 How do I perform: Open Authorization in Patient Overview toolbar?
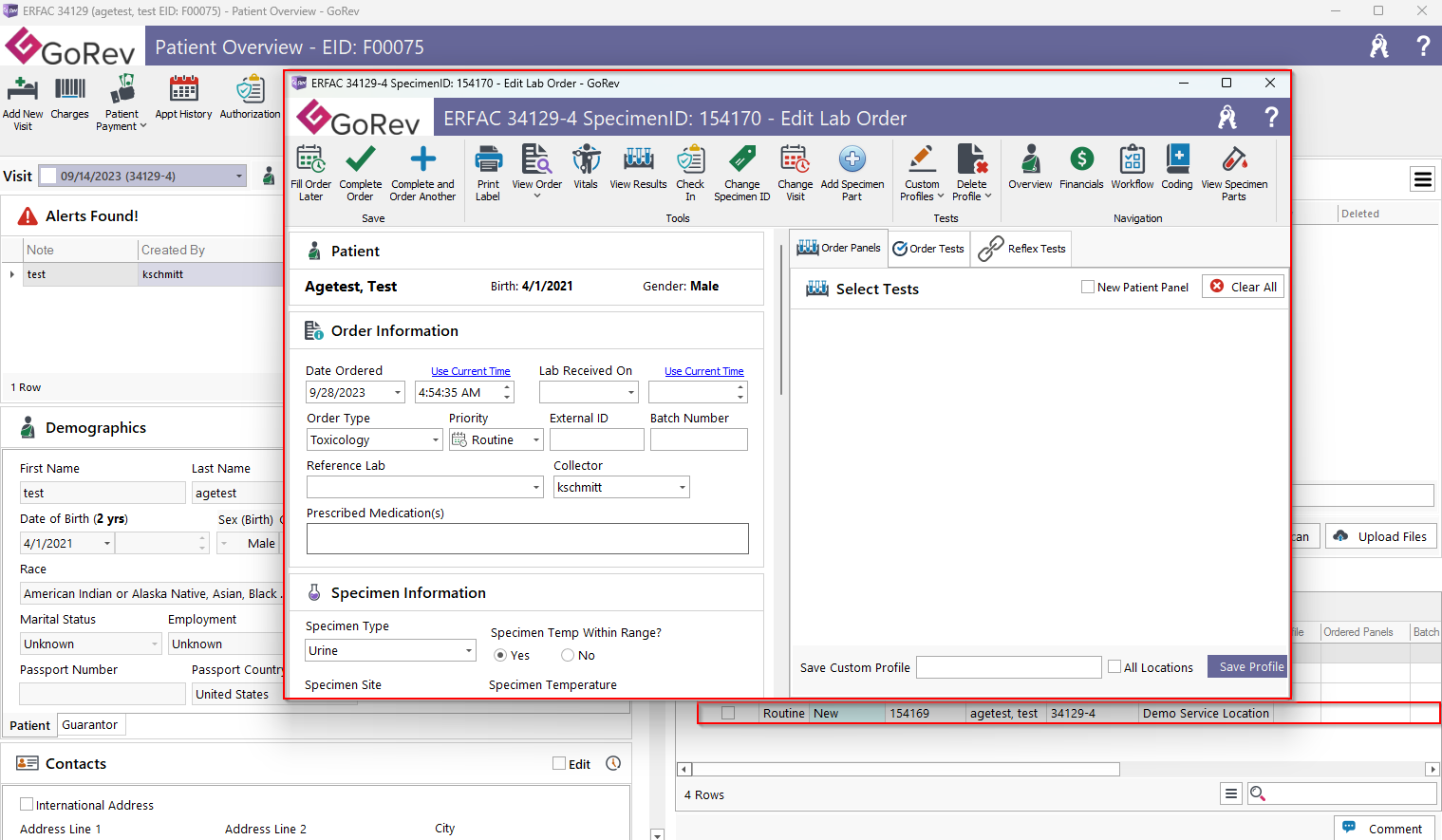[x=250, y=97]
